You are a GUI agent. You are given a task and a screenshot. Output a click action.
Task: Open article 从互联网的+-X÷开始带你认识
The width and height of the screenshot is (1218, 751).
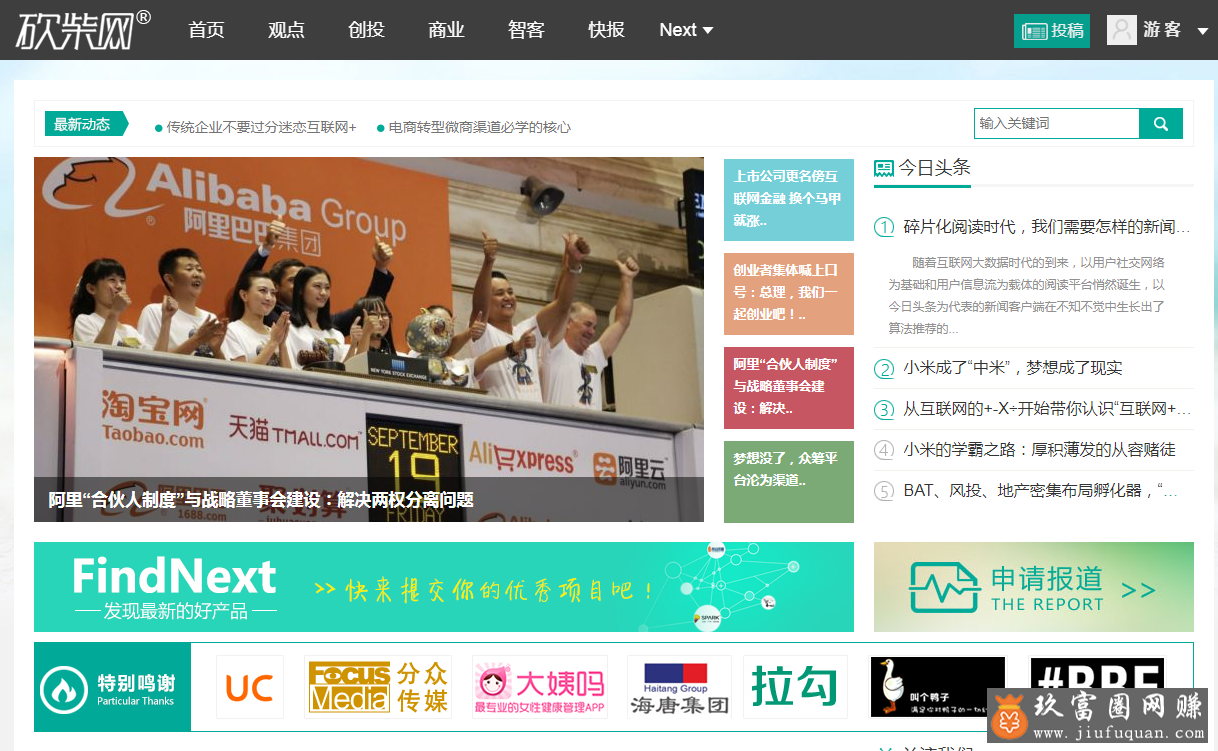1047,409
